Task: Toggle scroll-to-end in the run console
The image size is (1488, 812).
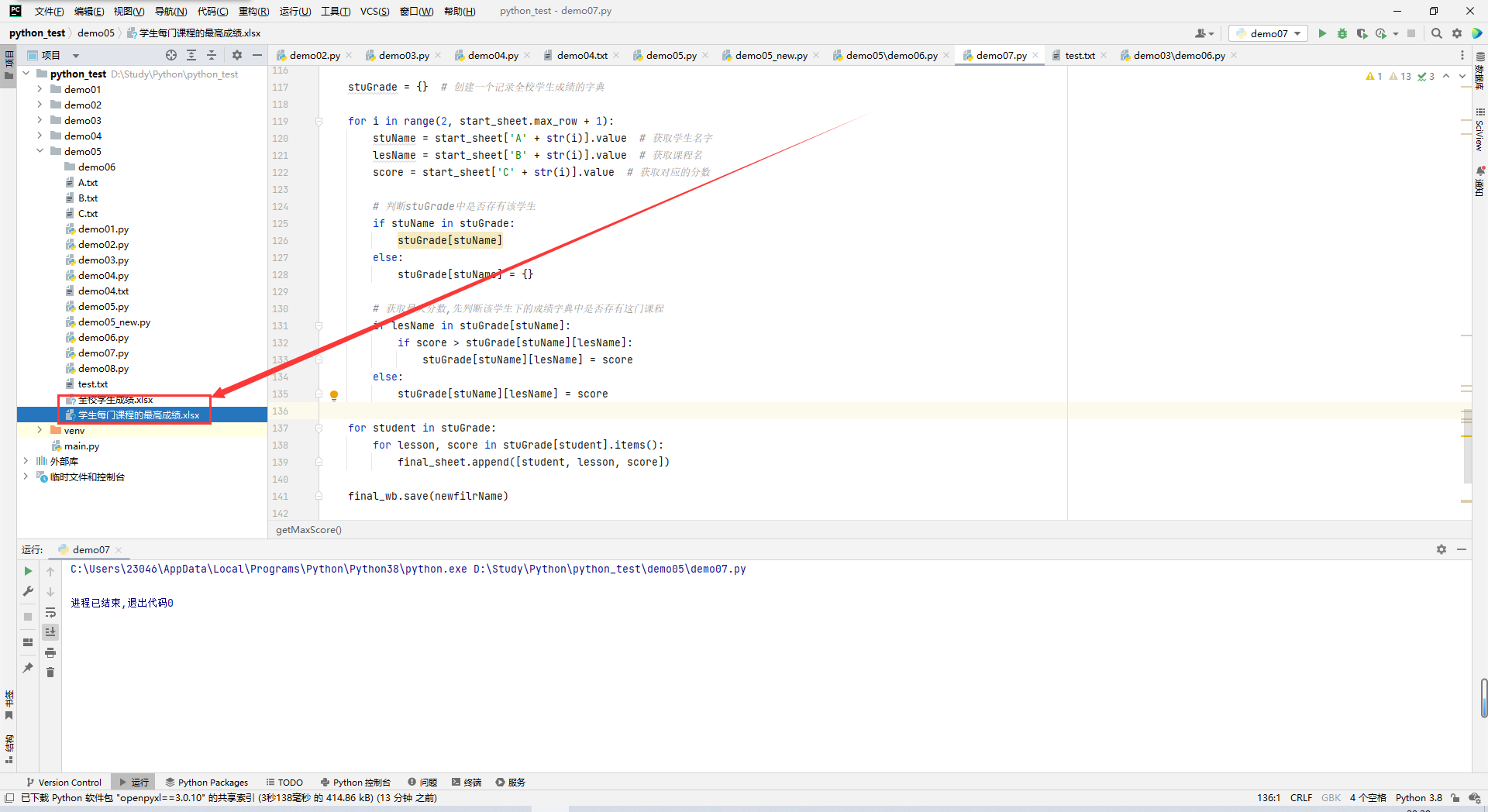Action: [50, 632]
